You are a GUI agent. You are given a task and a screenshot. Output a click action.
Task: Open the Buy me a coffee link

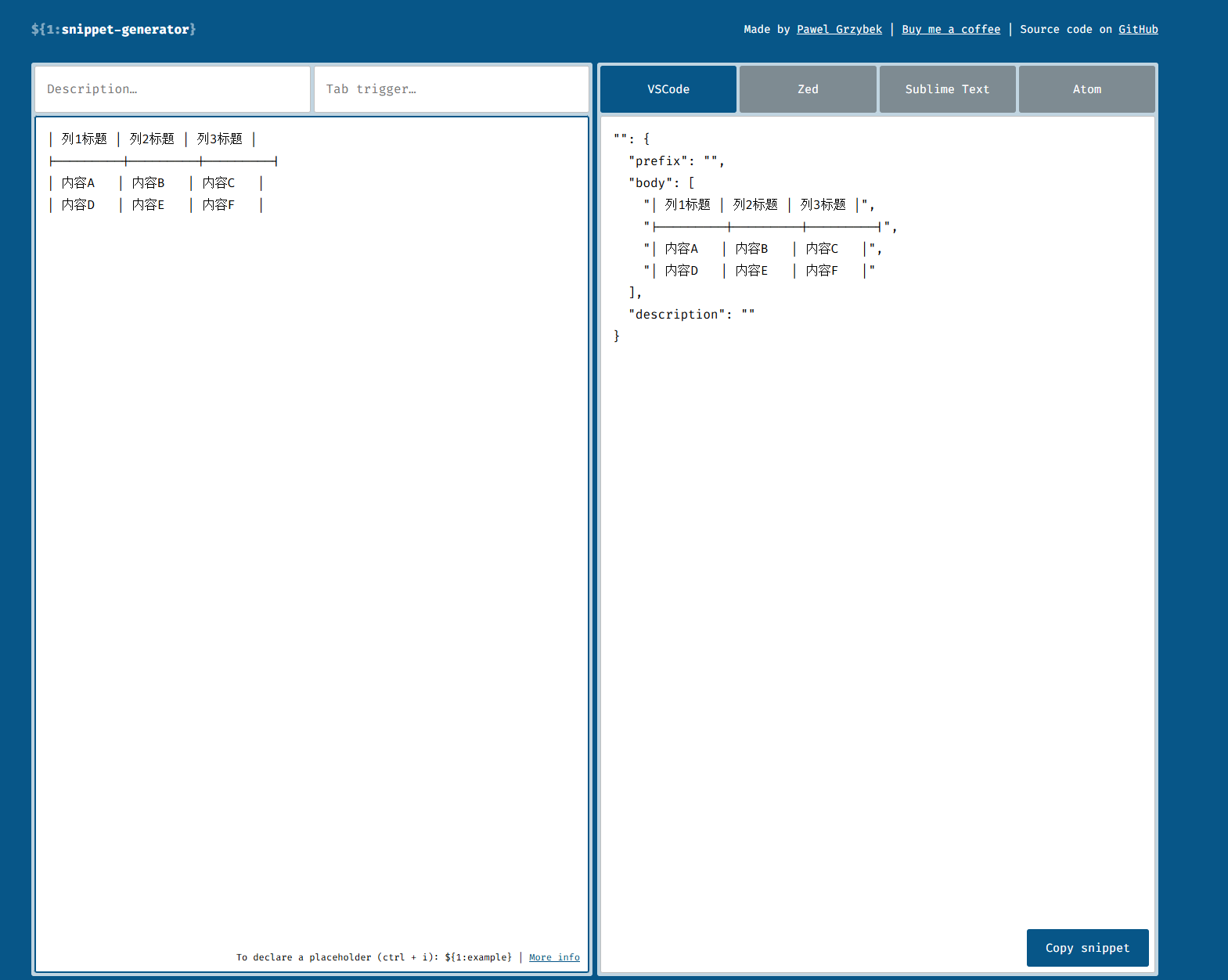951,29
